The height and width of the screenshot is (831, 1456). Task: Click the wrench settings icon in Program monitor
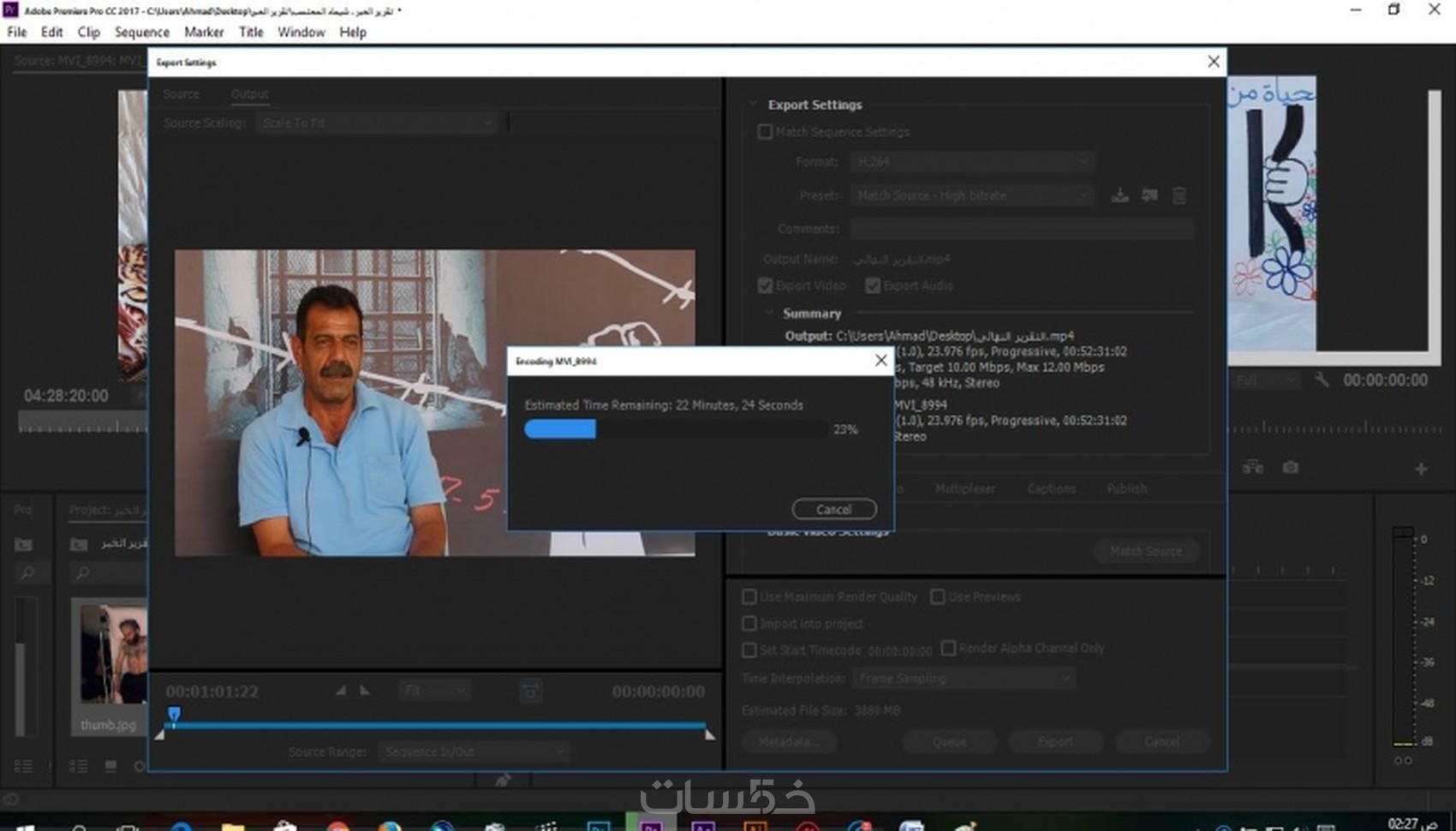tap(1322, 380)
